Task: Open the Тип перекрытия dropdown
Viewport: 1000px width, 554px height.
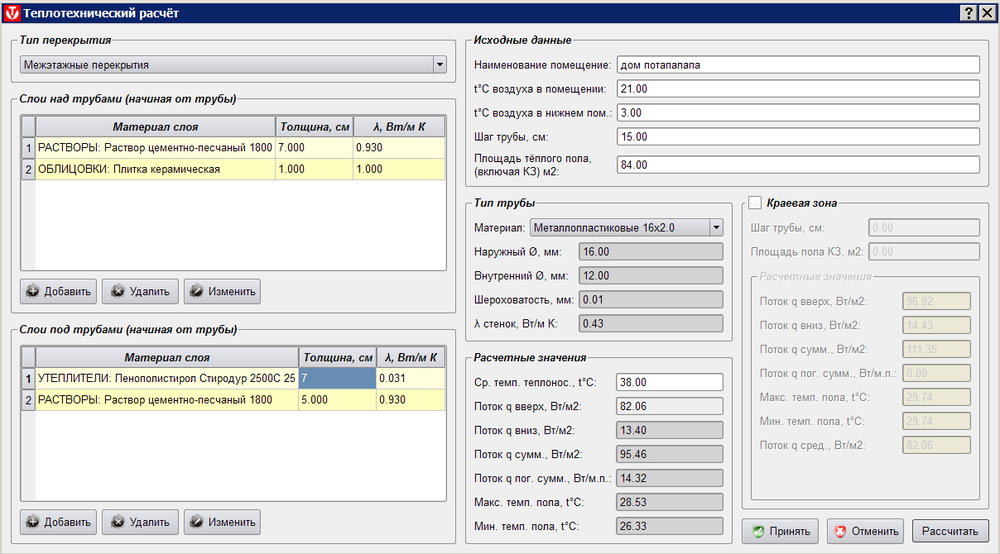Action: click(439, 65)
